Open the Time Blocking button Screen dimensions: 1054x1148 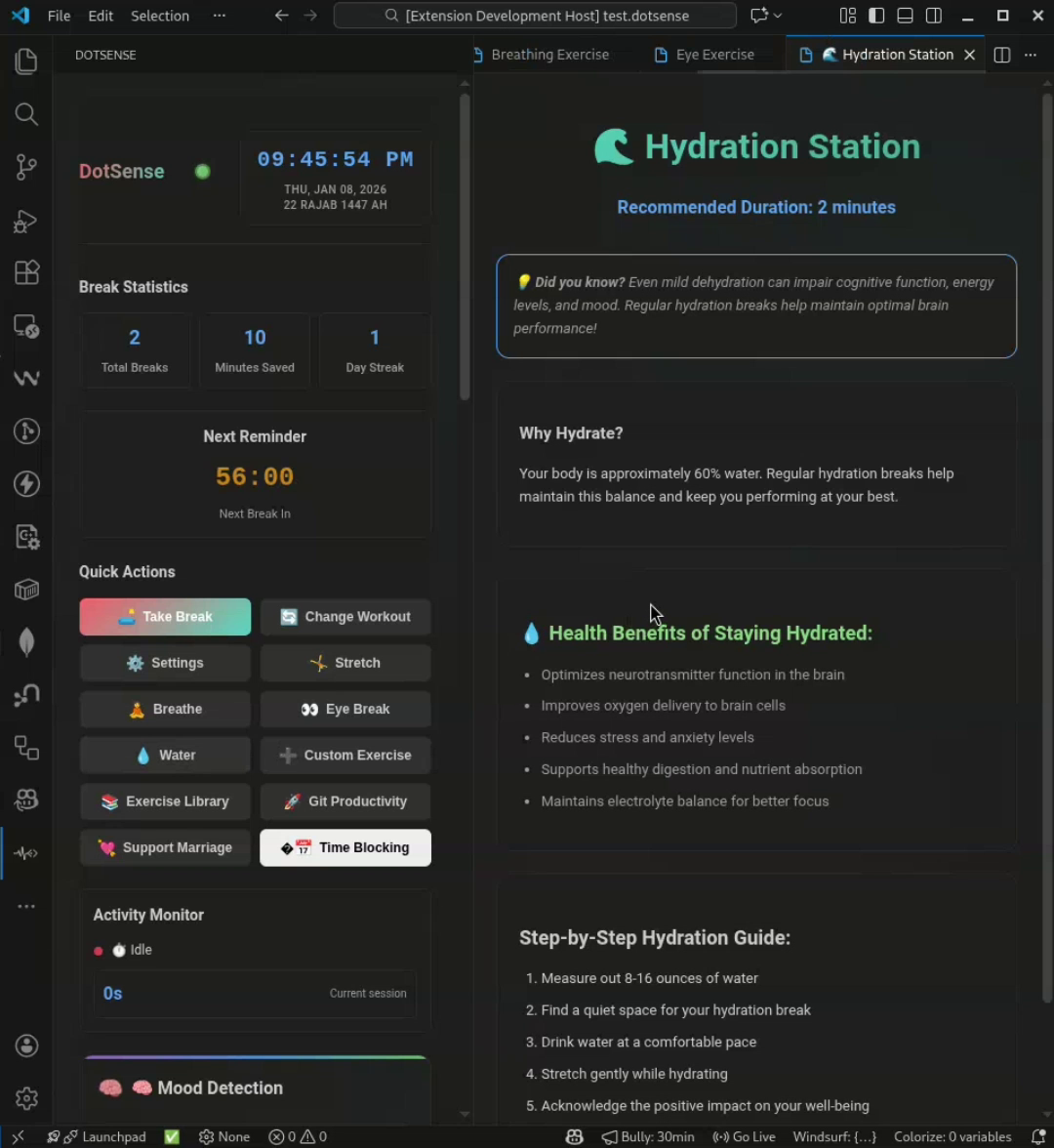(345, 847)
